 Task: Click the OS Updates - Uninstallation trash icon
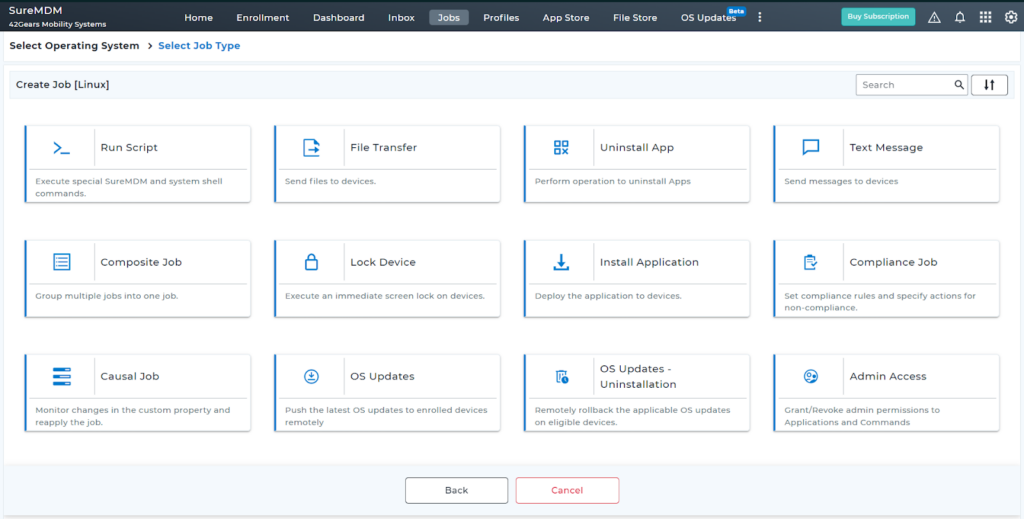coord(562,376)
